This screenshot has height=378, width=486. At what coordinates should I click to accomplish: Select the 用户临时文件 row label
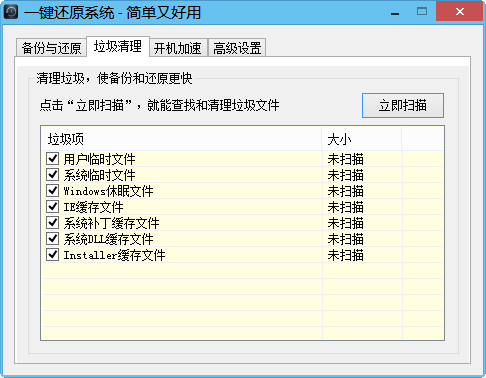point(99,159)
